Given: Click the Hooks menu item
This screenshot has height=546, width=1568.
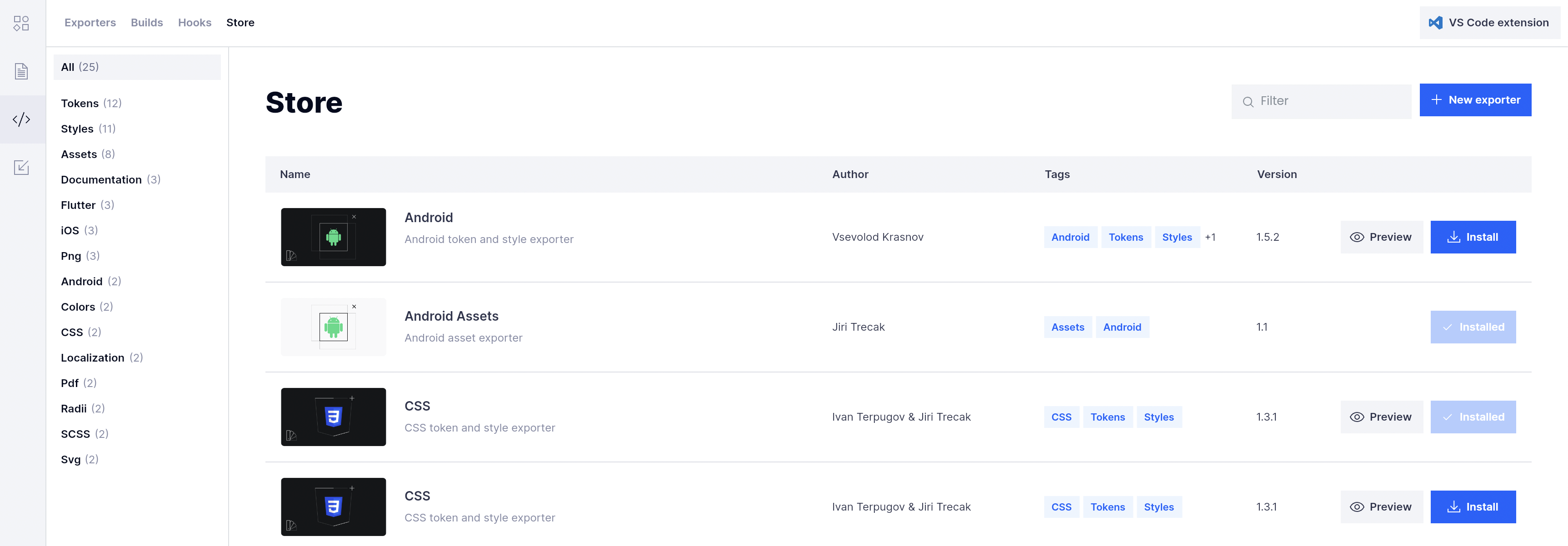Looking at the screenshot, I should (x=195, y=22).
